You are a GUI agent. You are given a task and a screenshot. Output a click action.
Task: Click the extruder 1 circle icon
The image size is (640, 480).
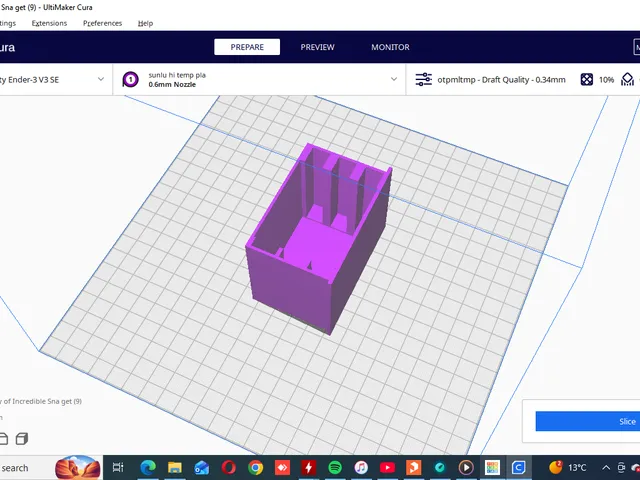pyautogui.click(x=131, y=79)
